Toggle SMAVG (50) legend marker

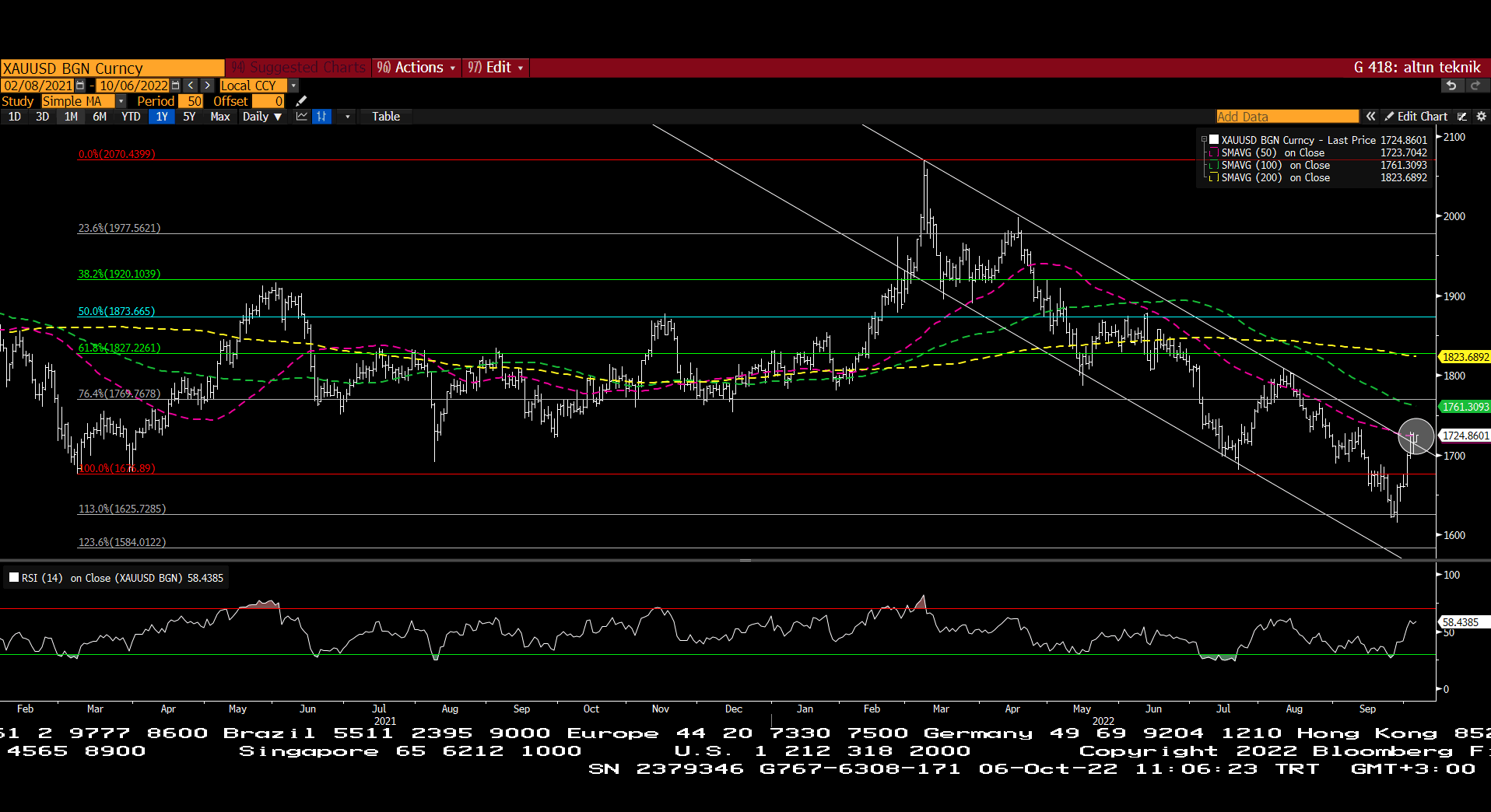click(x=1214, y=153)
